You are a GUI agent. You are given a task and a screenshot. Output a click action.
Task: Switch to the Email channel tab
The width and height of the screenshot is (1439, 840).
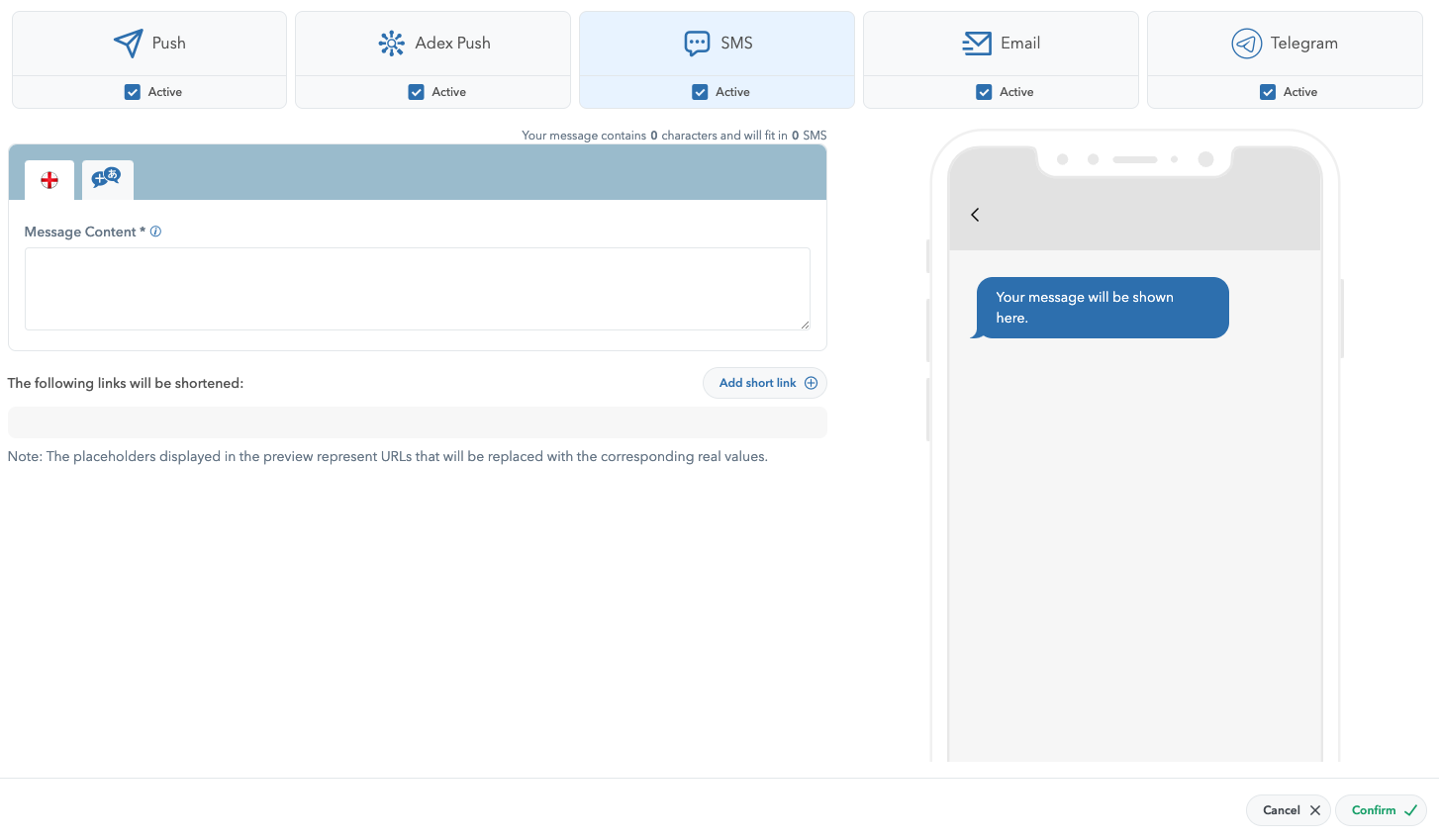tap(1001, 44)
